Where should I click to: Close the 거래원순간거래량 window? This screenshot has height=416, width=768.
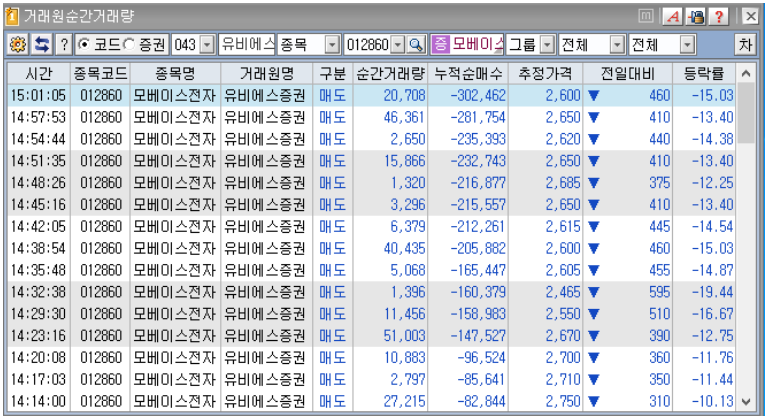[x=750, y=17]
